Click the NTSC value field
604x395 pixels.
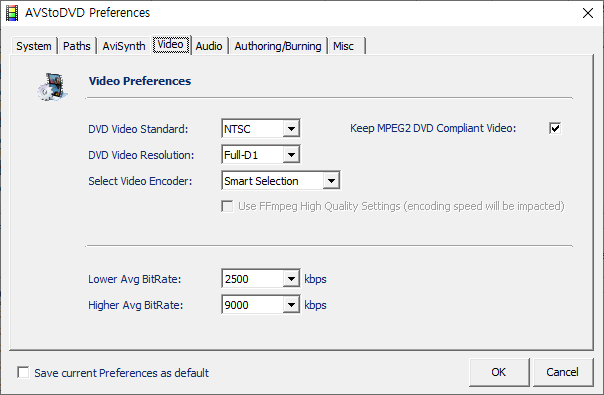[x=253, y=128]
